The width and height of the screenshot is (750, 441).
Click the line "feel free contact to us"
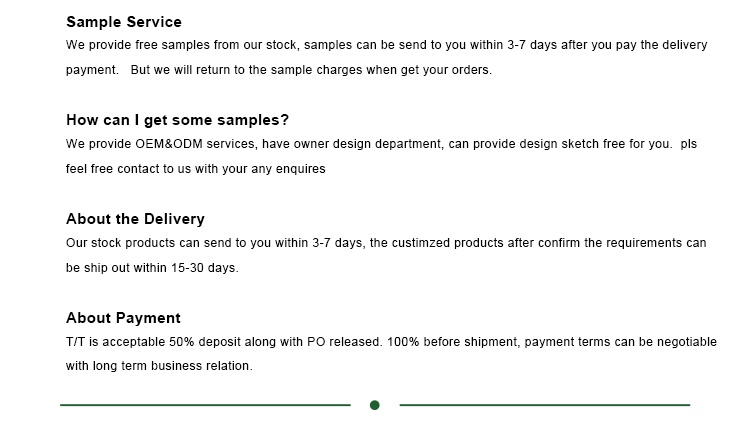click(x=195, y=169)
